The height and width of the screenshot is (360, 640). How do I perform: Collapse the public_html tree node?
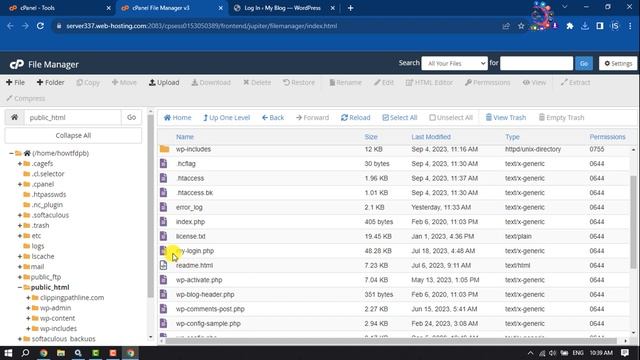(x=20, y=287)
